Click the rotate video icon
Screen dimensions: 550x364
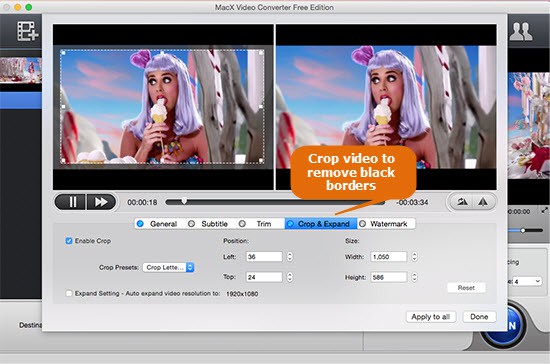(x=462, y=202)
